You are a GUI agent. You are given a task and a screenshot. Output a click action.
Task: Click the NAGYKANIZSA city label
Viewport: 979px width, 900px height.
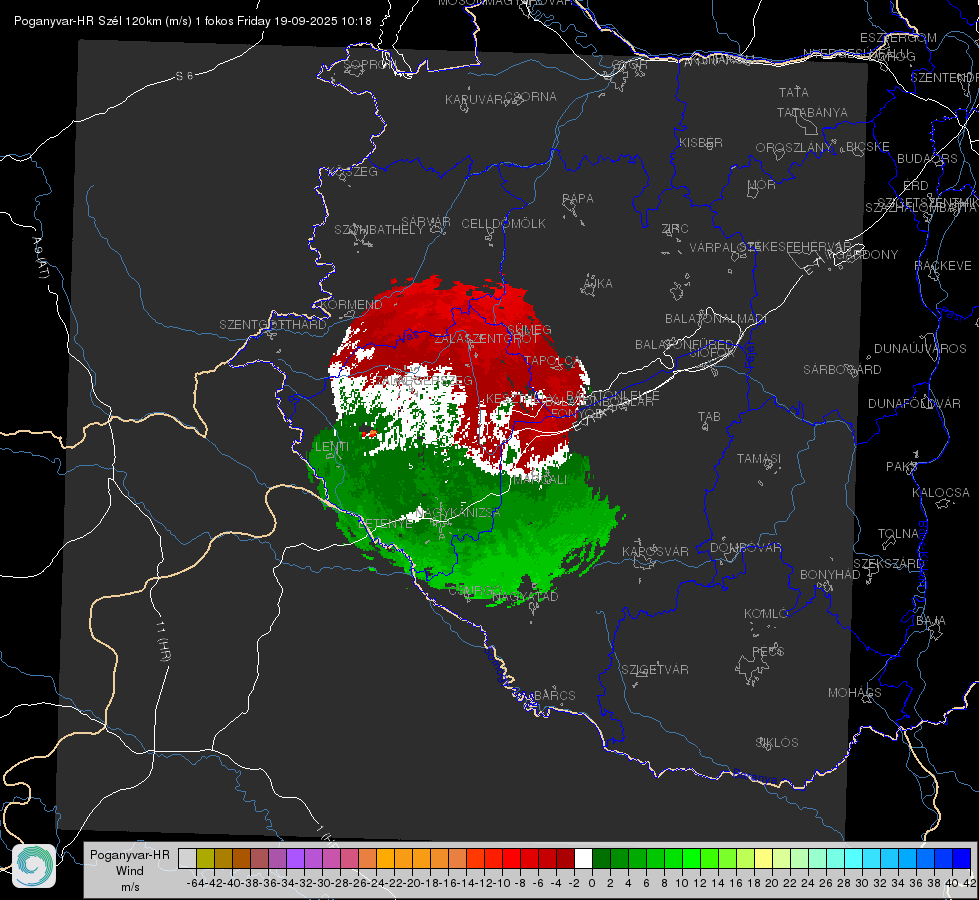[458, 513]
